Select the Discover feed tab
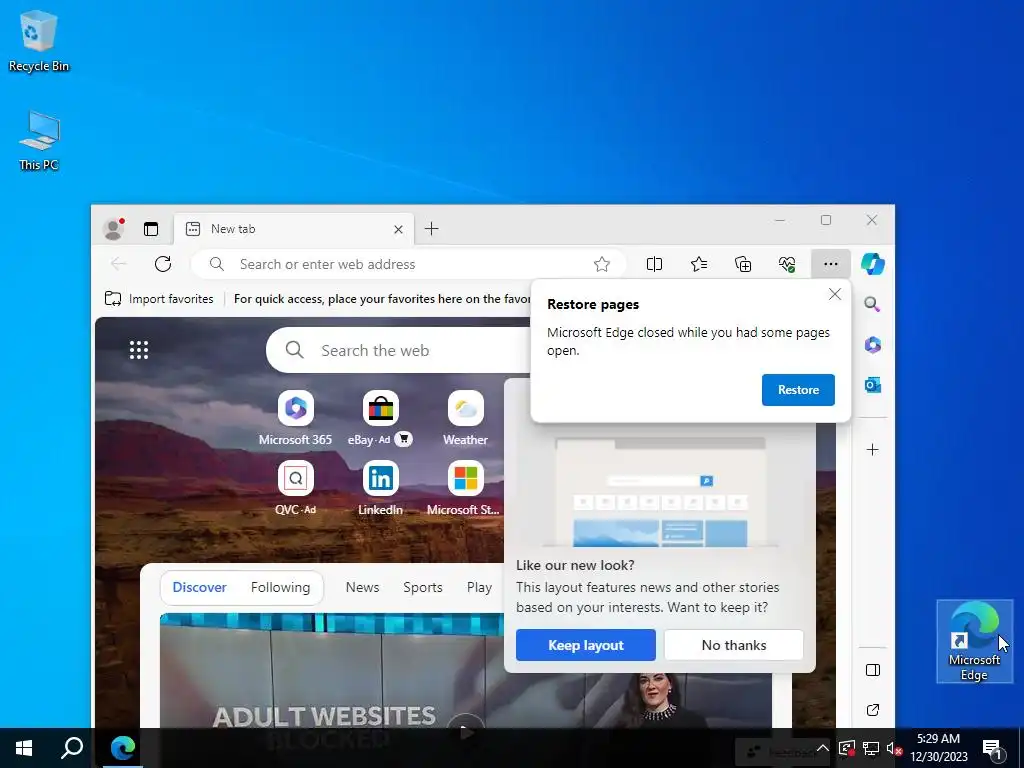The width and height of the screenshot is (1024, 768). [199, 587]
